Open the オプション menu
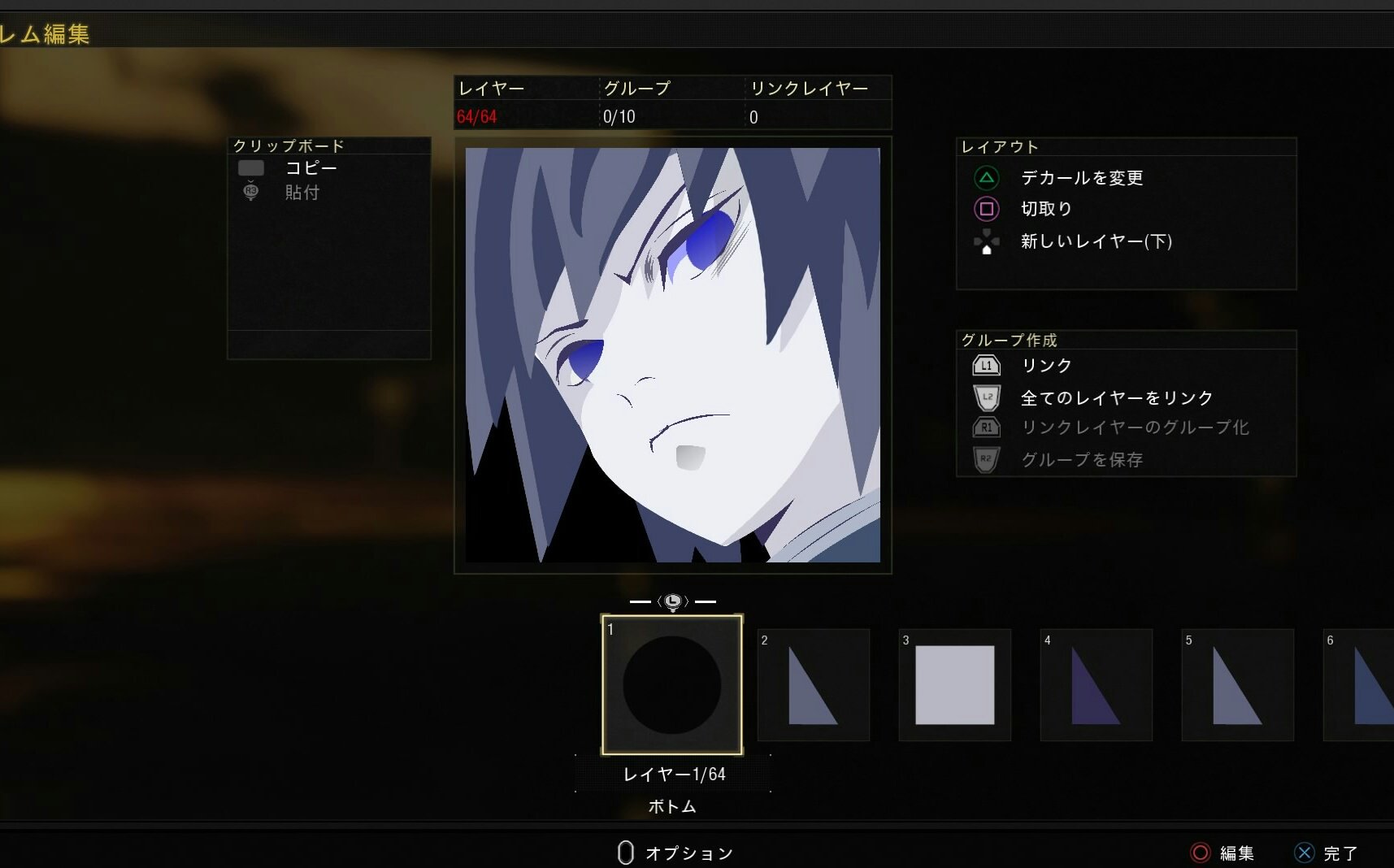Image resolution: width=1394 pixels, height=868 pixels. 689,853
